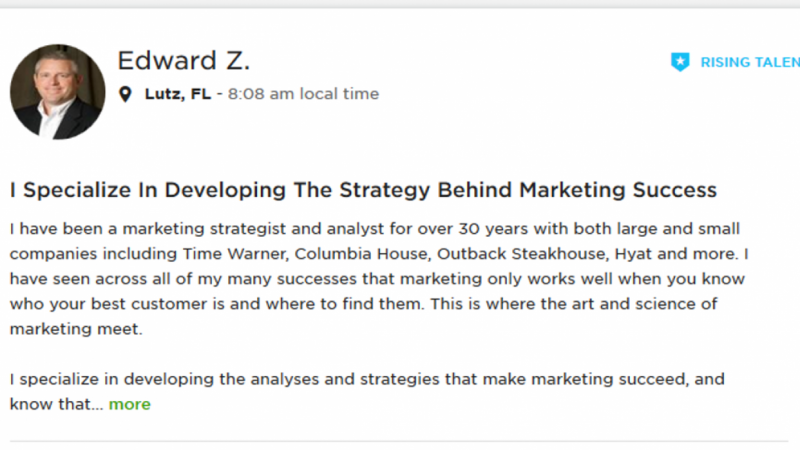The height and width of the screenshot is (450, 800).
Task: Click the Rising Talent star shield badge
Action: pyautogui.click(x=680, y=62)
